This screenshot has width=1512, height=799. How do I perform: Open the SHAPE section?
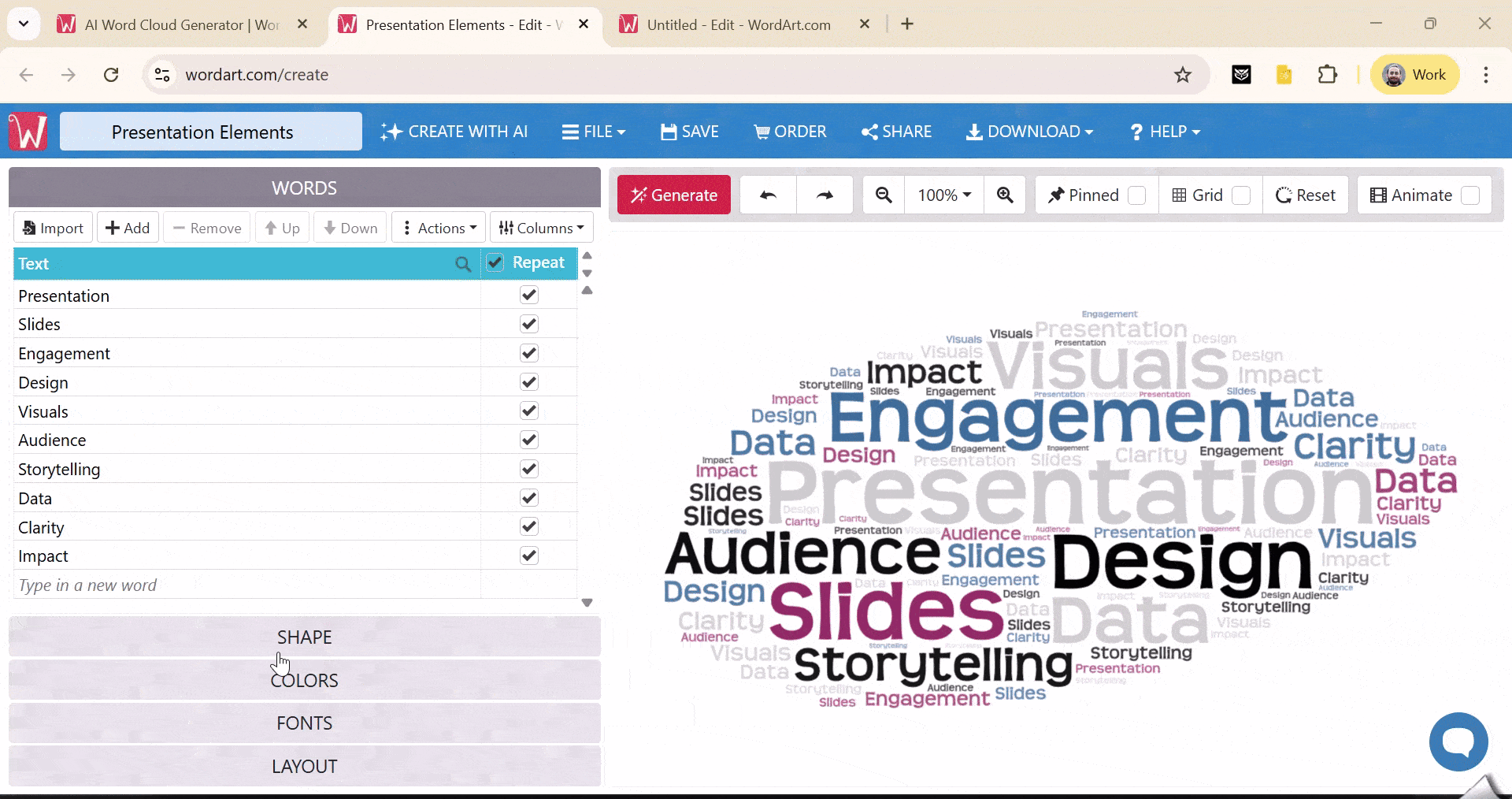click(304, 637)
